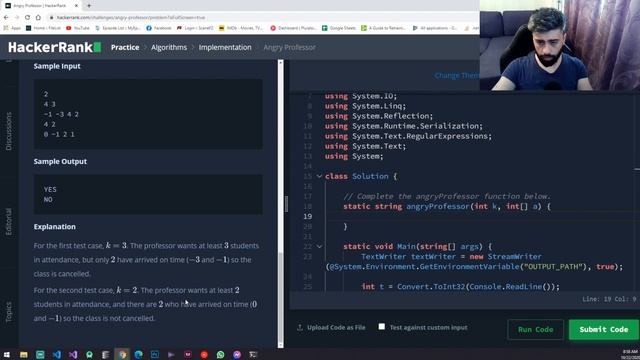Click the HackerRank logo

point(54,47)
